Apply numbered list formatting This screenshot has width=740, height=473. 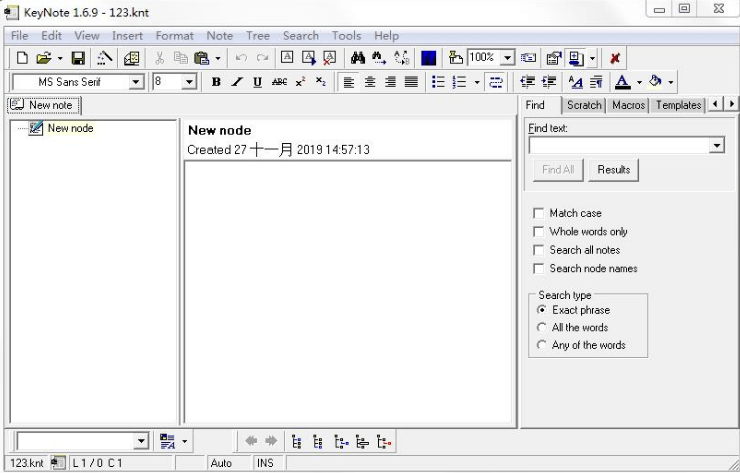coord(459,82)
